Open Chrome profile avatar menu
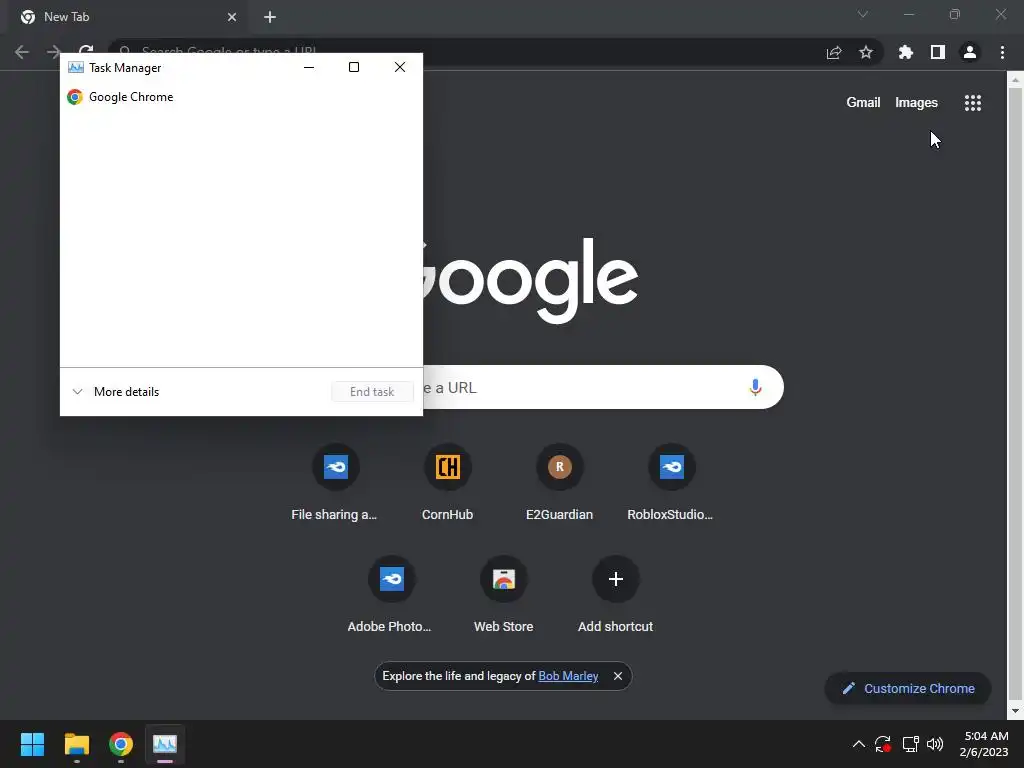 (970, 52)
